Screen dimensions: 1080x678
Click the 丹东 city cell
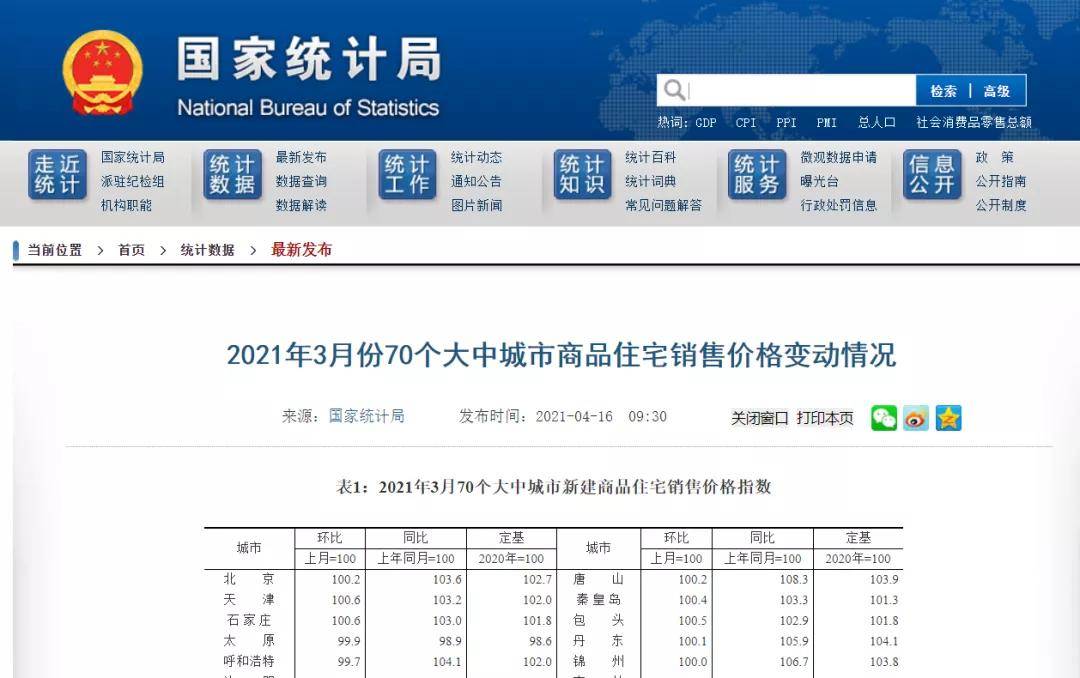click(x=598, y=641)
